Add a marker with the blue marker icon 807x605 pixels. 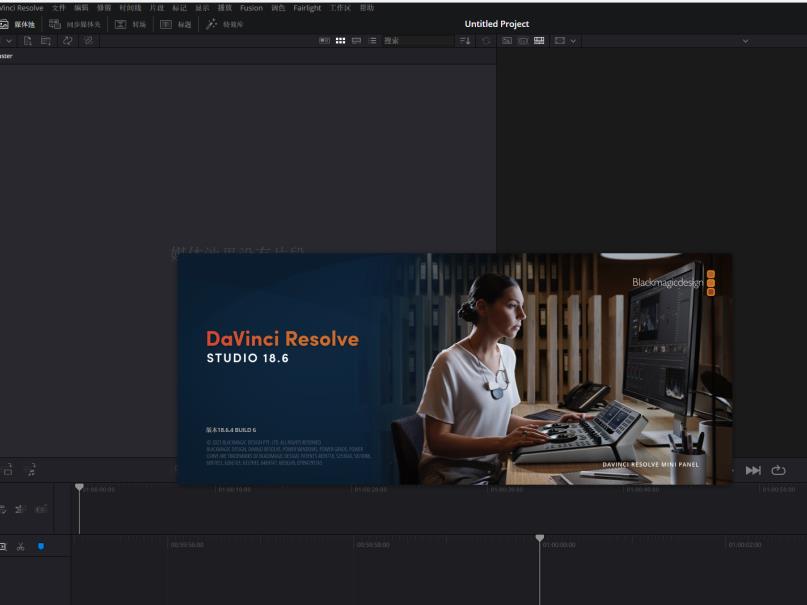41,546
